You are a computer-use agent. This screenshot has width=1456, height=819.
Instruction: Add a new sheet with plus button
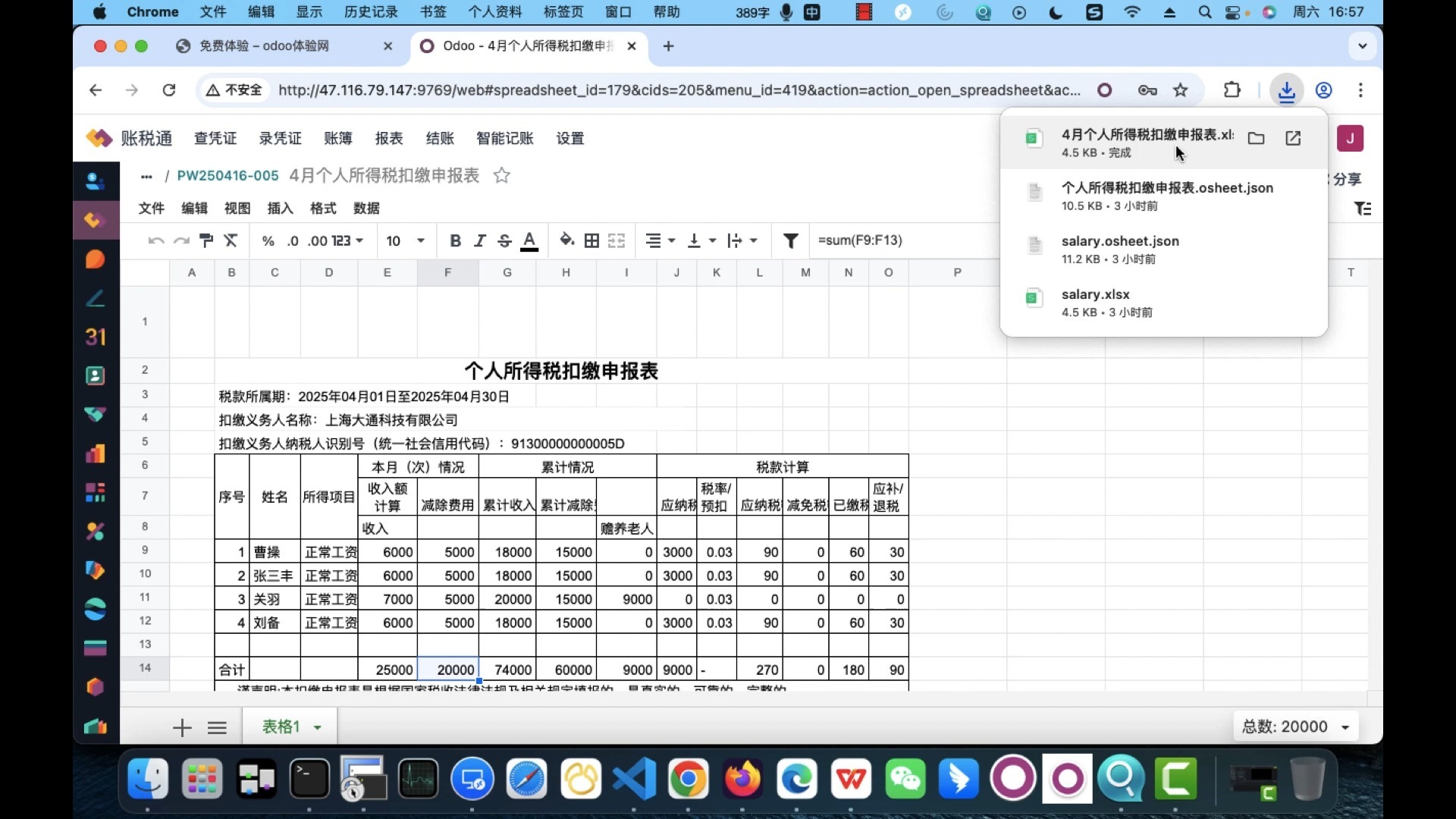pos(181,726)
